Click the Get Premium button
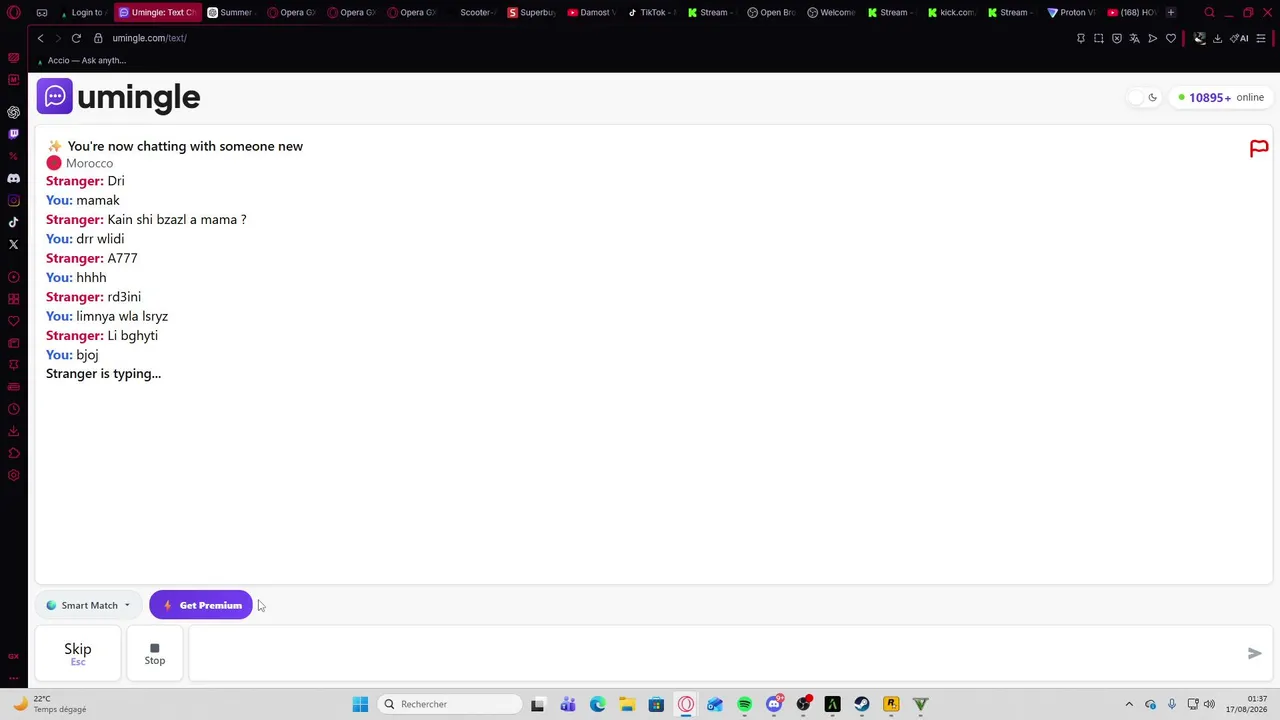1280x720 pixels. 201,605
